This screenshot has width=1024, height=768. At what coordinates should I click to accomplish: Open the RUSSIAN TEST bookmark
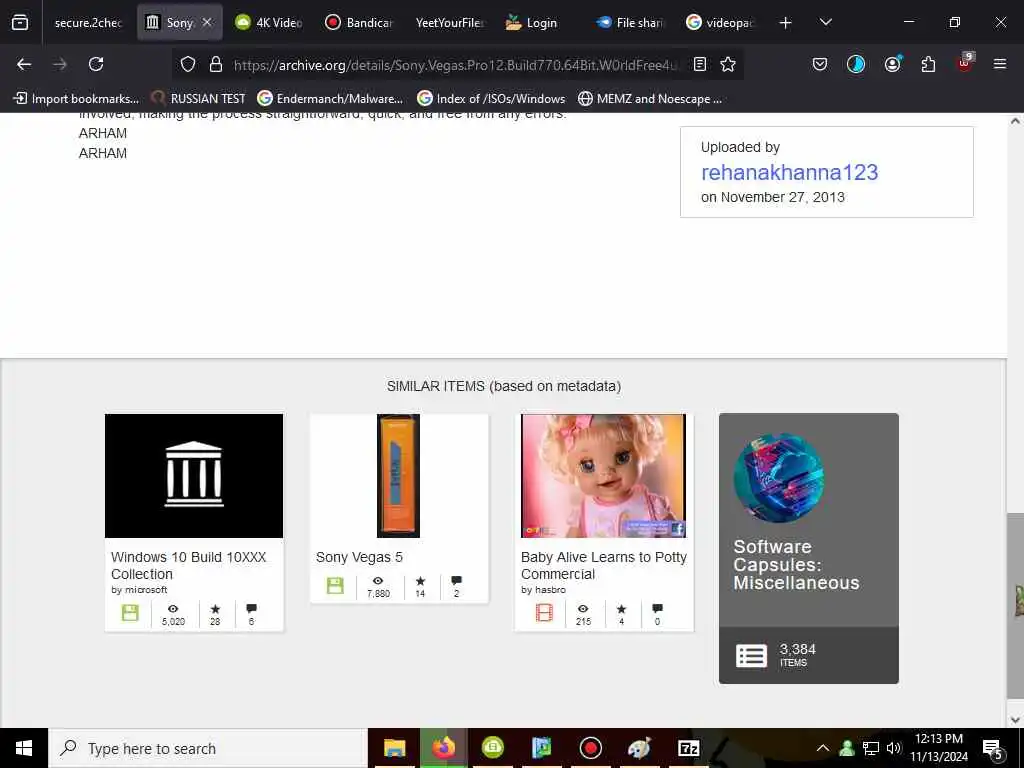click(x=199, y=99)
